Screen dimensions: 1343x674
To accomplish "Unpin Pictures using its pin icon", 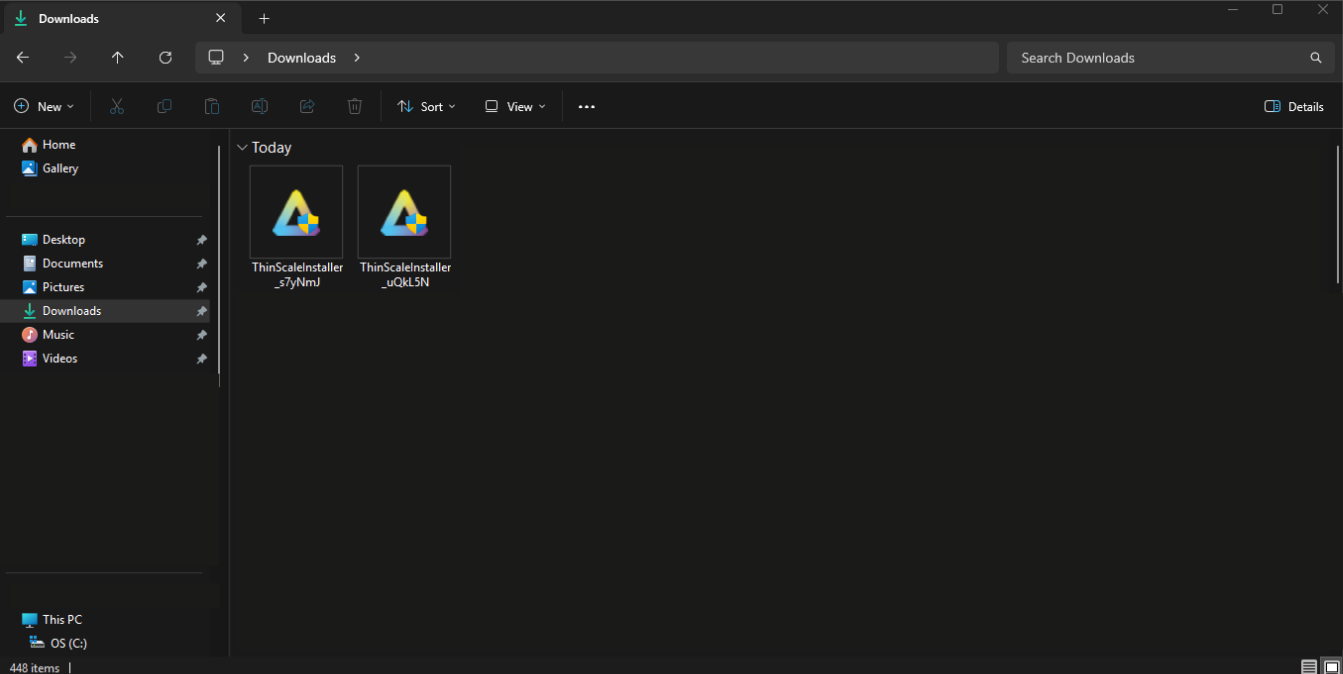I will pos(201,288).
